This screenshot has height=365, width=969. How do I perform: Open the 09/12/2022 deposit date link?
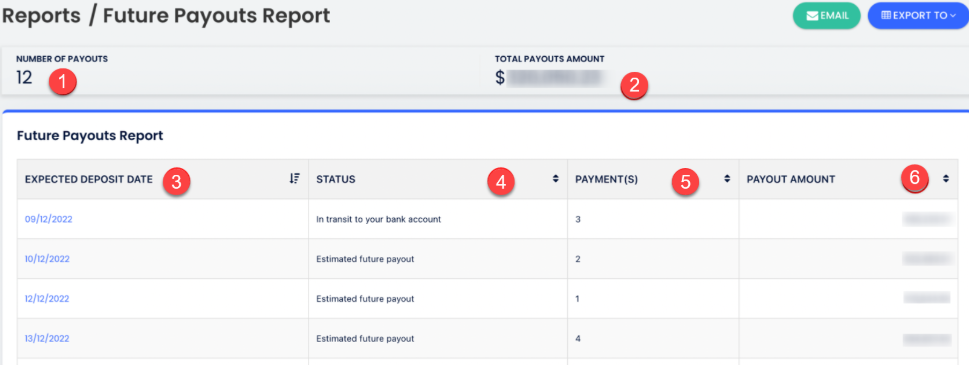[48, 219]
